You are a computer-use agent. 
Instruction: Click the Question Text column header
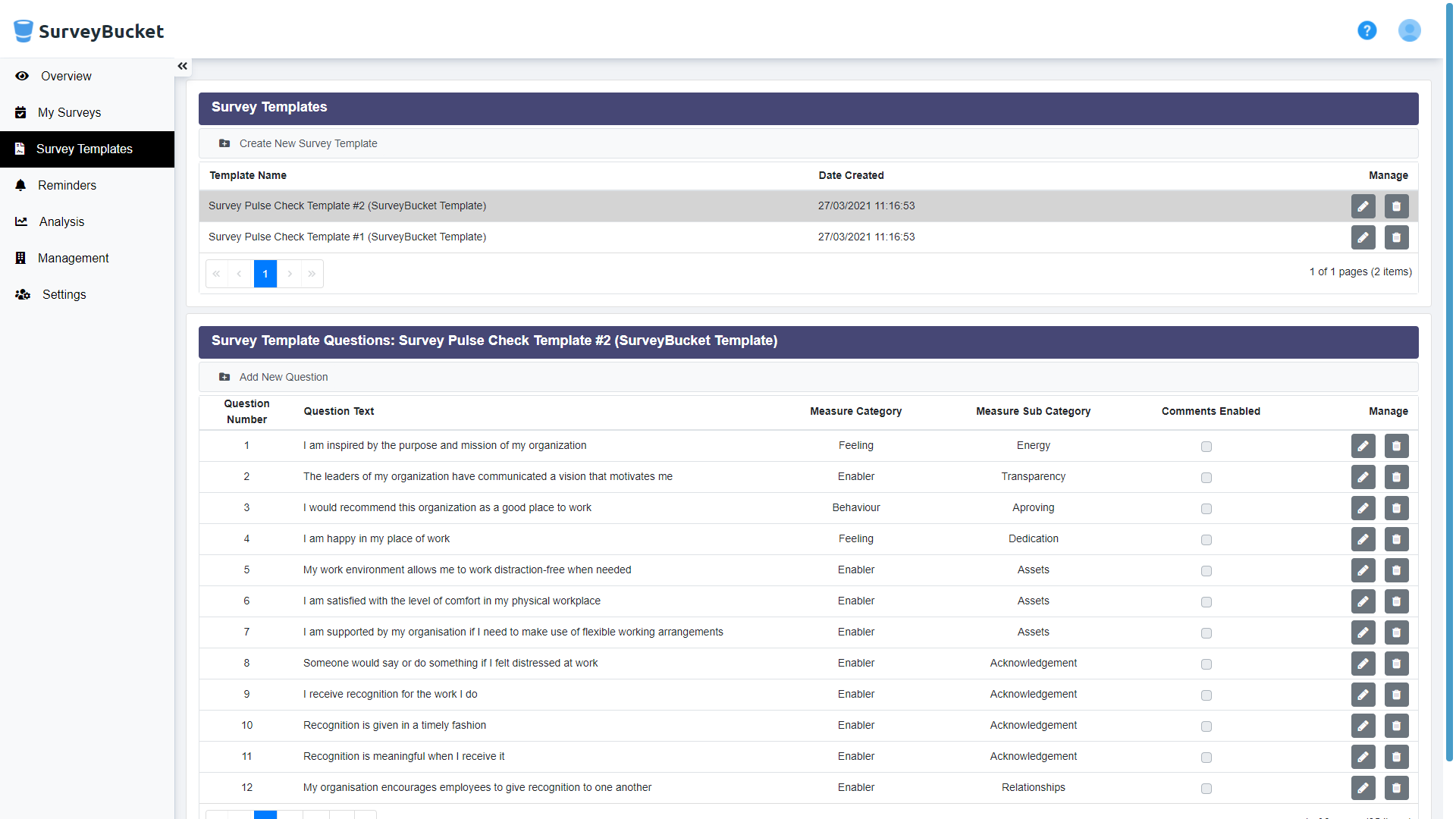click(x=339, y=411)
